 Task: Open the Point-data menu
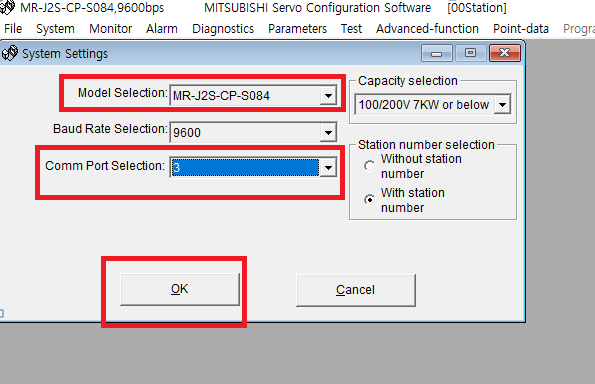(x=521, y=28)
